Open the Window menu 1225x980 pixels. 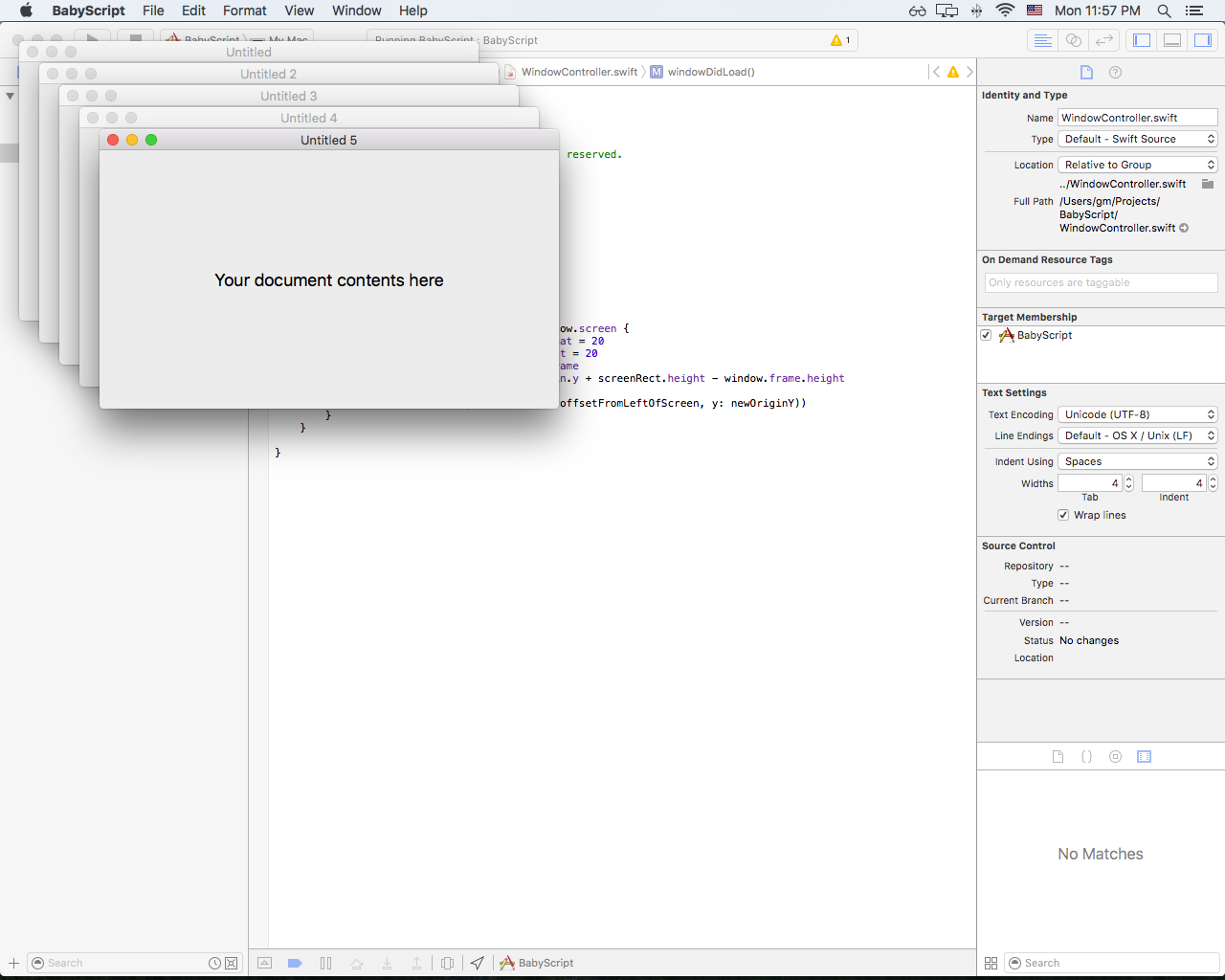coord(356,11)
